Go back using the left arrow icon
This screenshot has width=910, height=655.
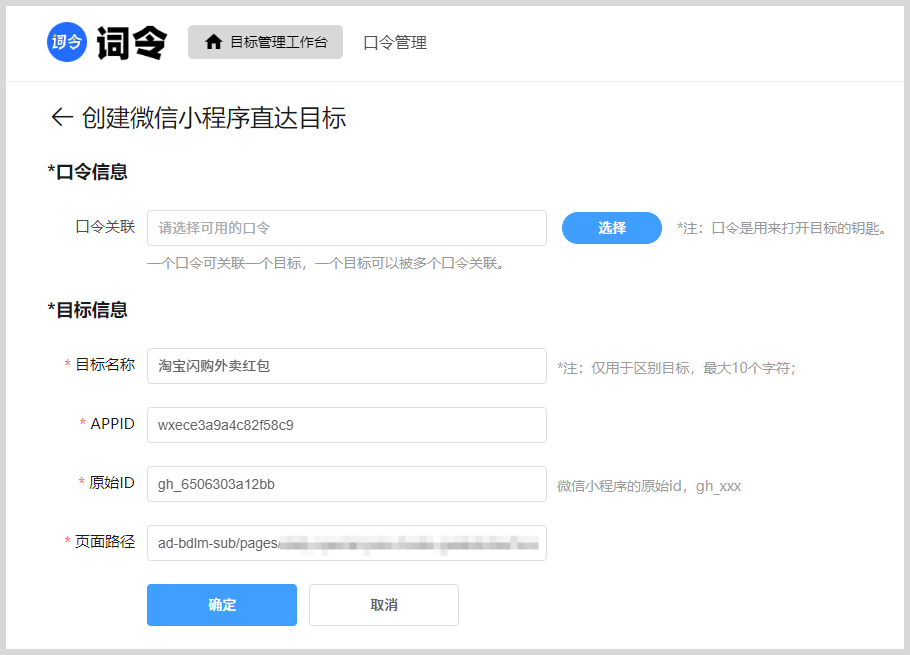click(62, 117)
